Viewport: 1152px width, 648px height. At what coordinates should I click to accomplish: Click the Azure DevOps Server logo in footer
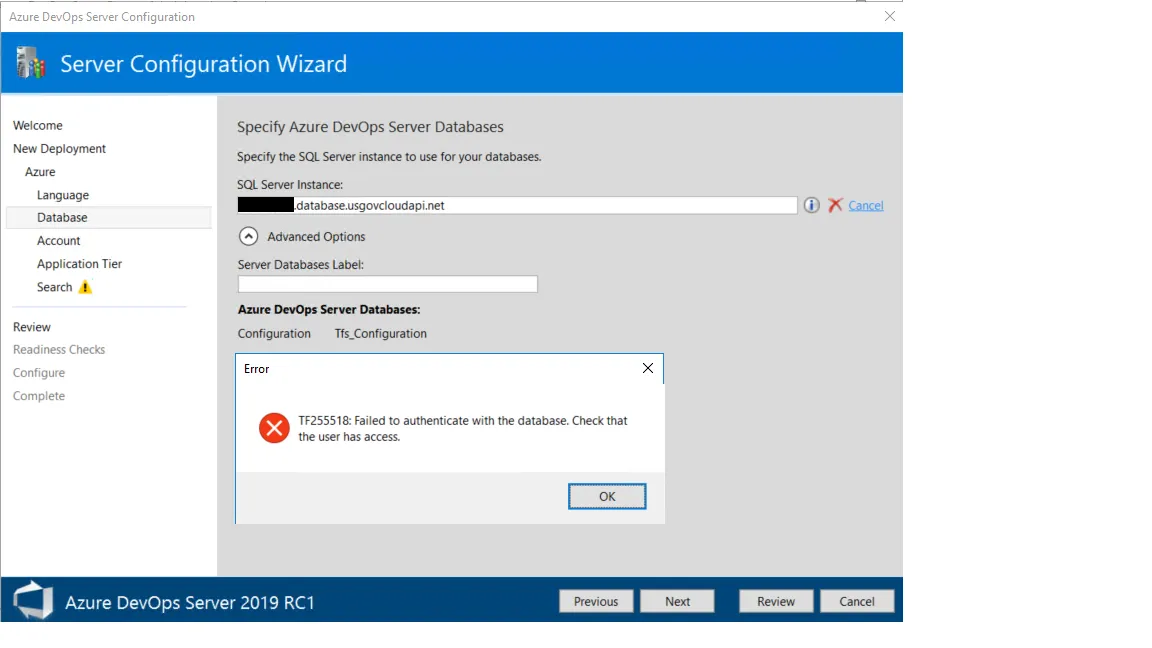tap(33, 600)
